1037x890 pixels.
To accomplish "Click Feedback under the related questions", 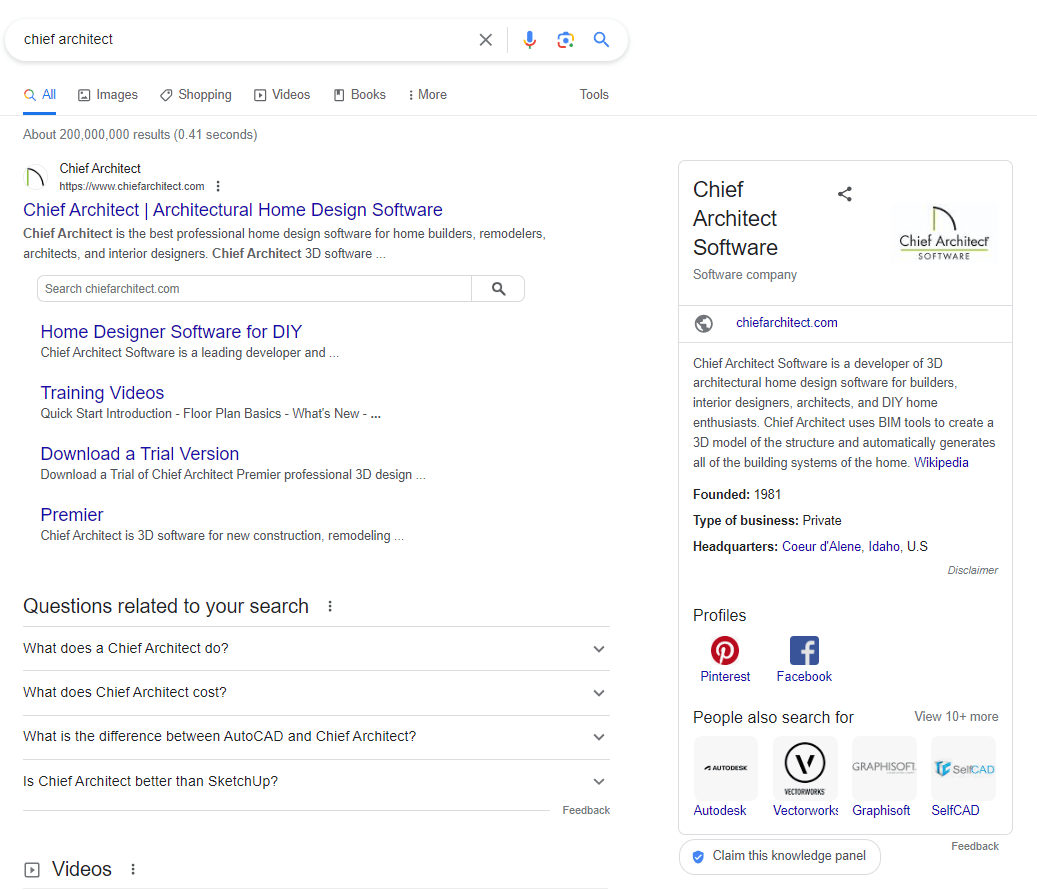I will coord(586,811).
